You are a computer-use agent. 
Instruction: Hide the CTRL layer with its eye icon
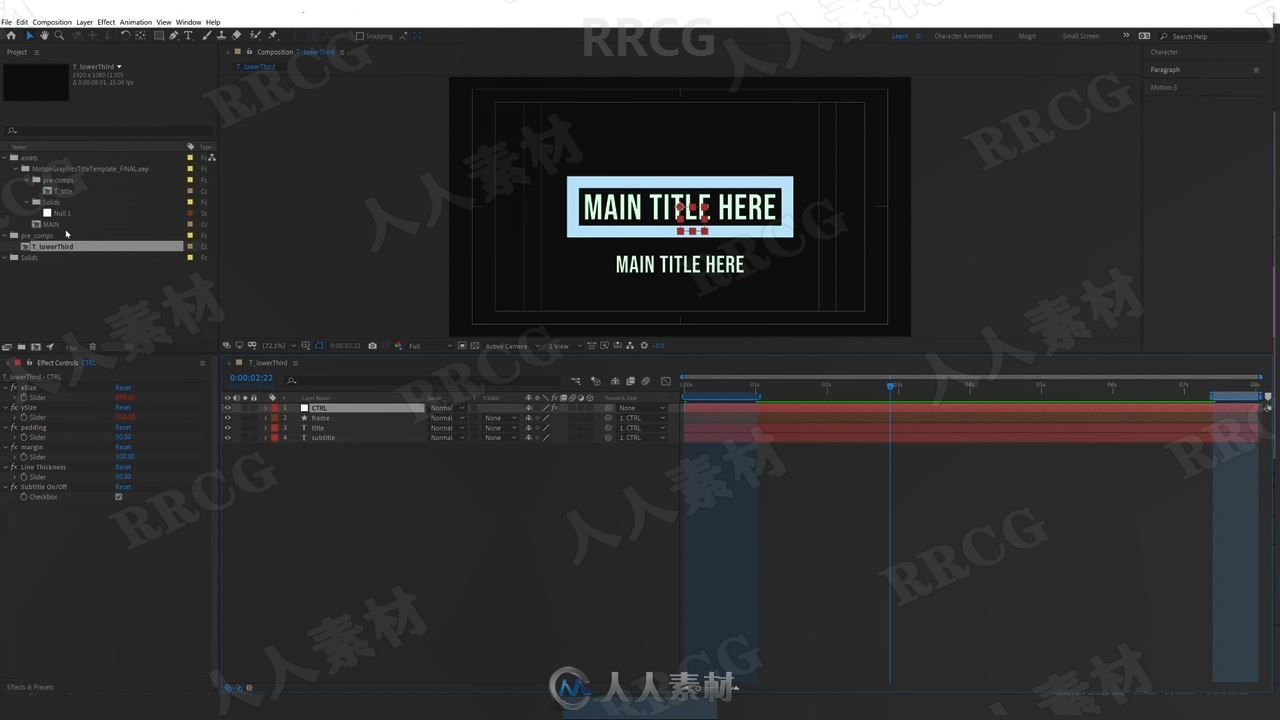tap(227, 408)
